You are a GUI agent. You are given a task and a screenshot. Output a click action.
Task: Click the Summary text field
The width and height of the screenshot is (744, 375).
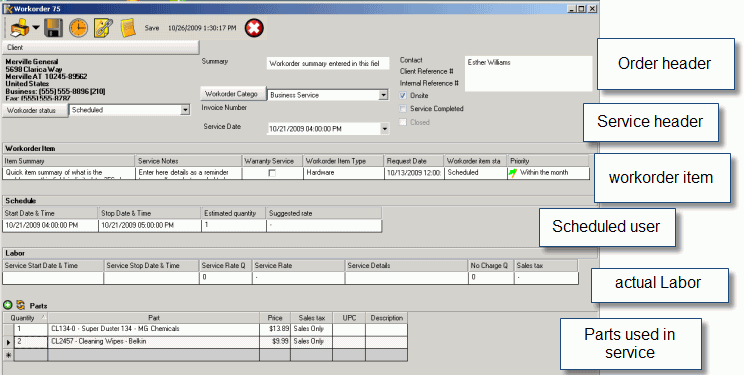coord(328,64)
